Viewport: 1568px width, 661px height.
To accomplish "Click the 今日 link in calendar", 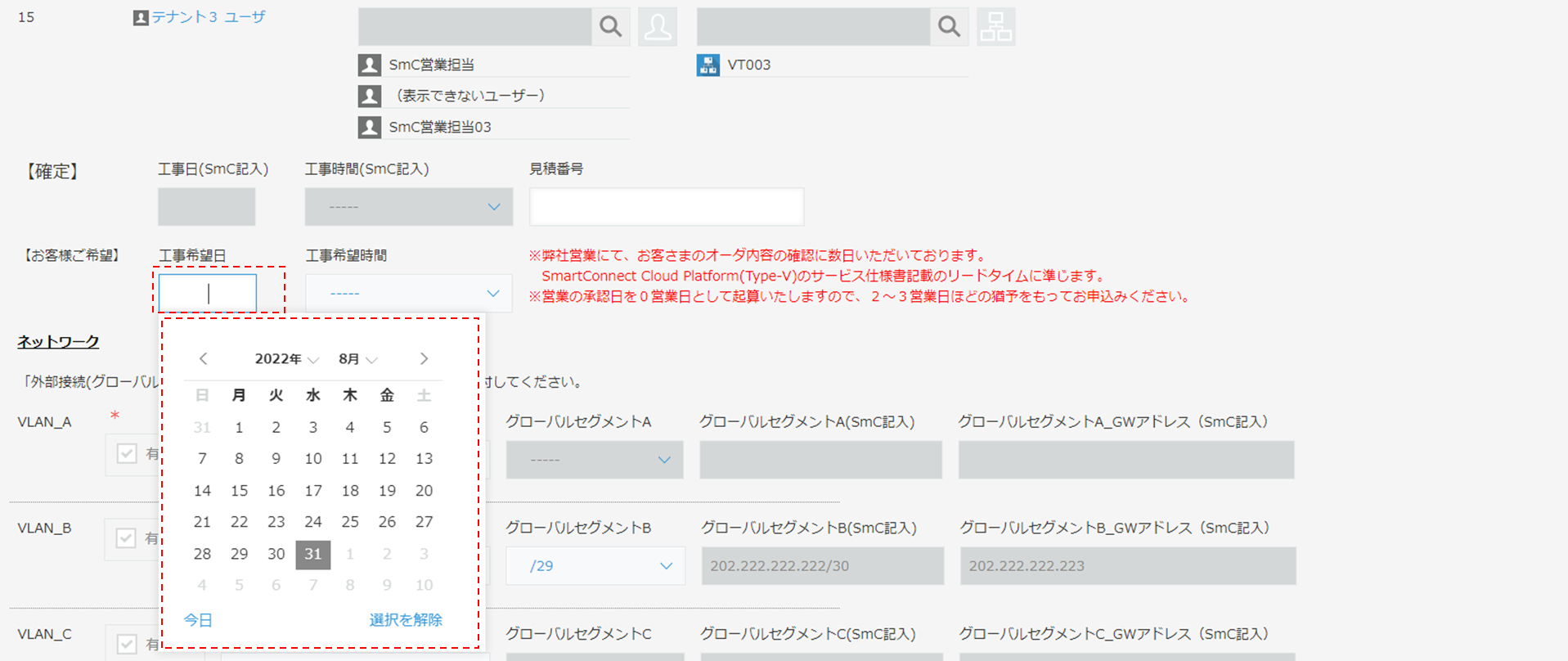I will pyautogui.click(x=198, y=620).
